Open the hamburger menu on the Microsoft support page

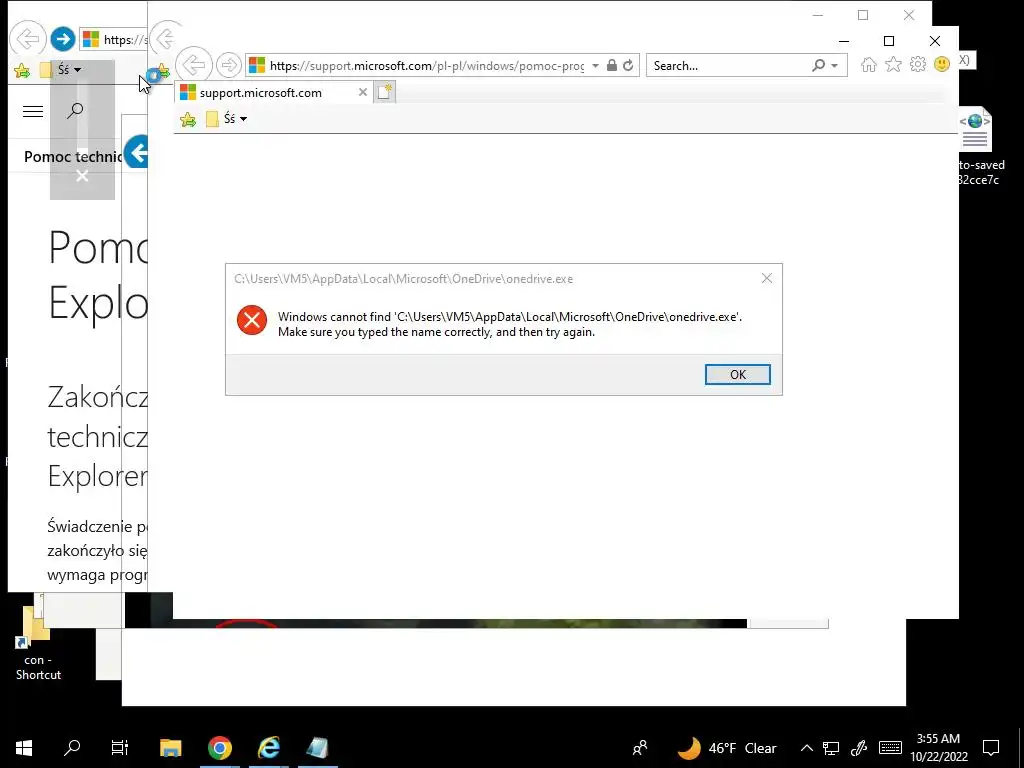(33, 112)
